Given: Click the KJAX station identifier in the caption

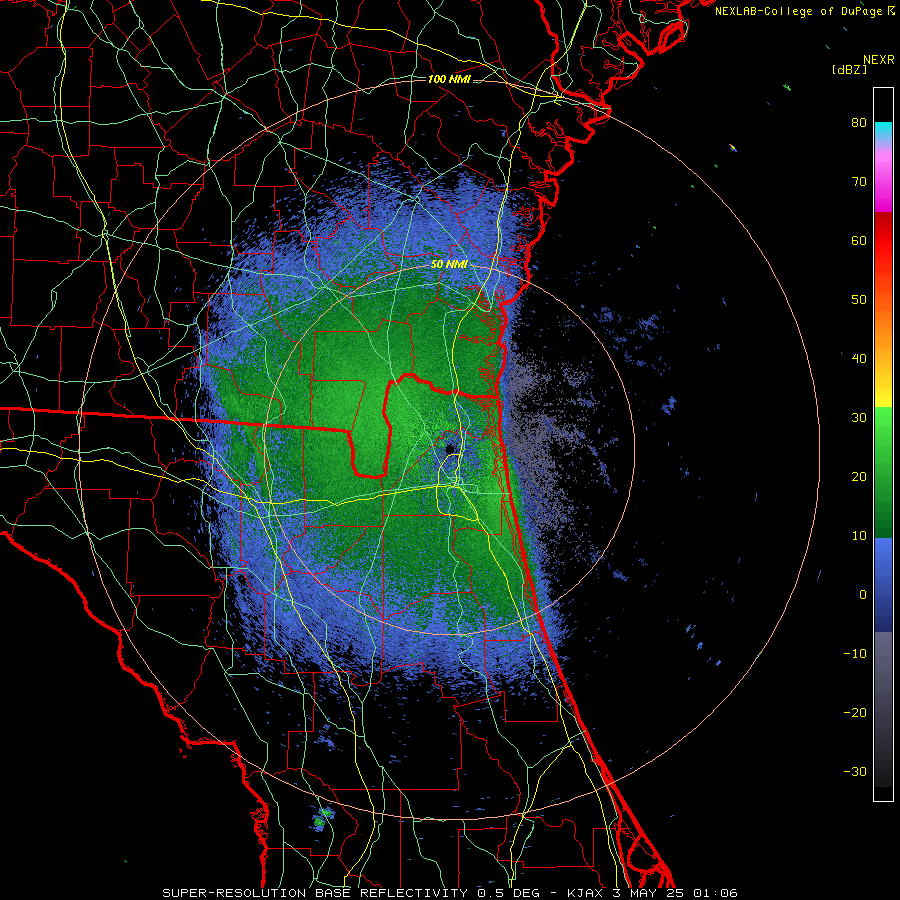Looking at the screenshot, I should pyautogui.click(x=586, y=893).
